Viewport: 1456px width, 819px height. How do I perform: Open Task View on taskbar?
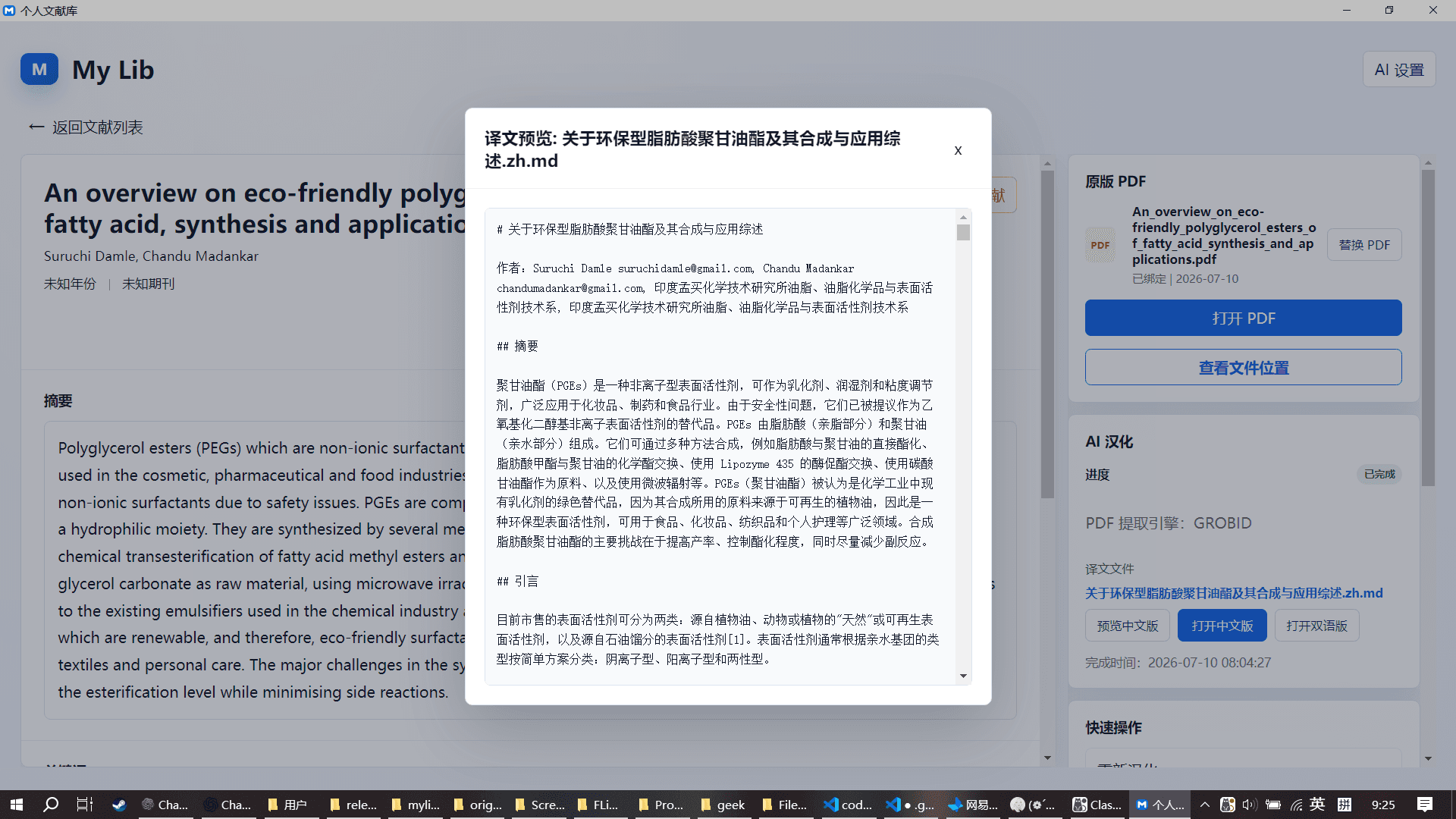(x=84, y=805)
